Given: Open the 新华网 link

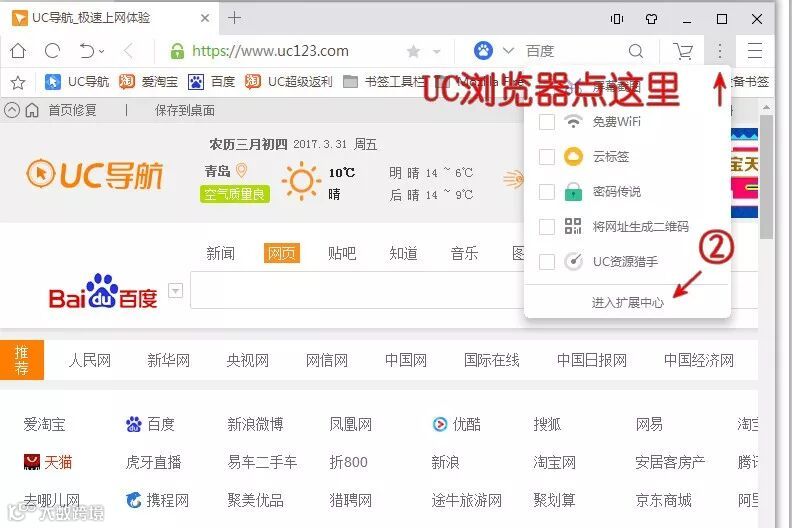Looking at the screenshot, I should (x=168, y=360).
